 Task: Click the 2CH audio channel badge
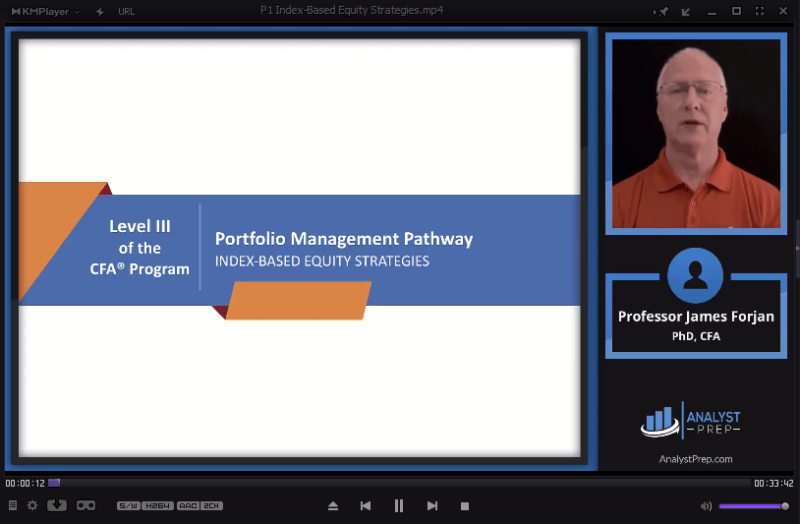coord(212,506)
